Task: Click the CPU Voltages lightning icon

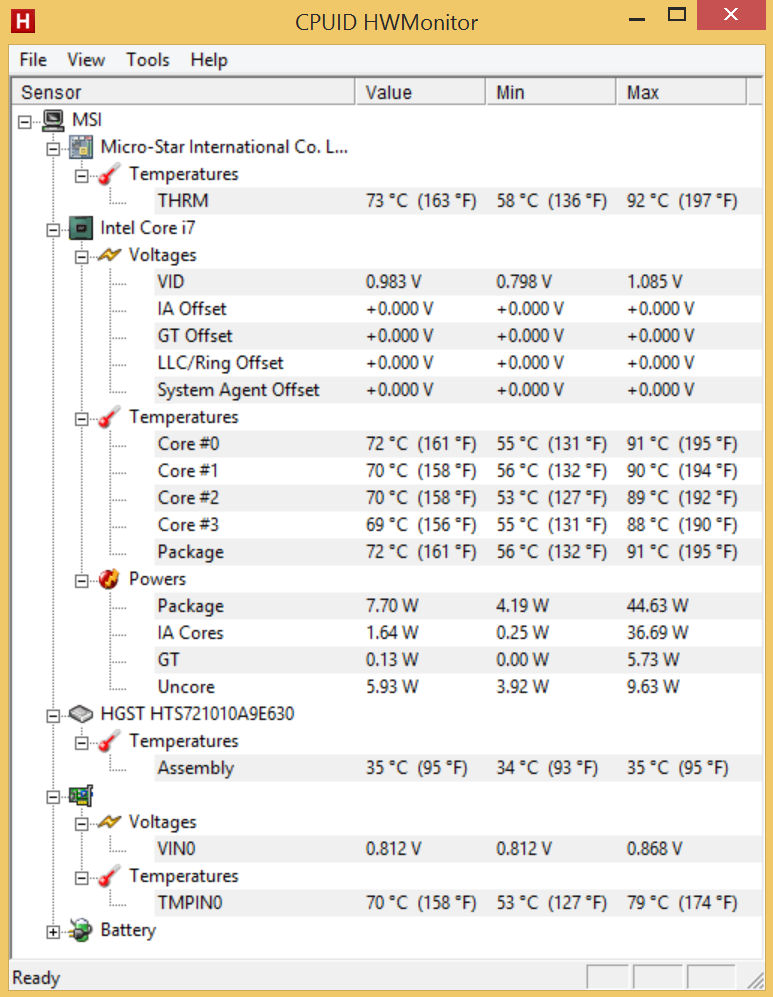Action: coord(109,255)
